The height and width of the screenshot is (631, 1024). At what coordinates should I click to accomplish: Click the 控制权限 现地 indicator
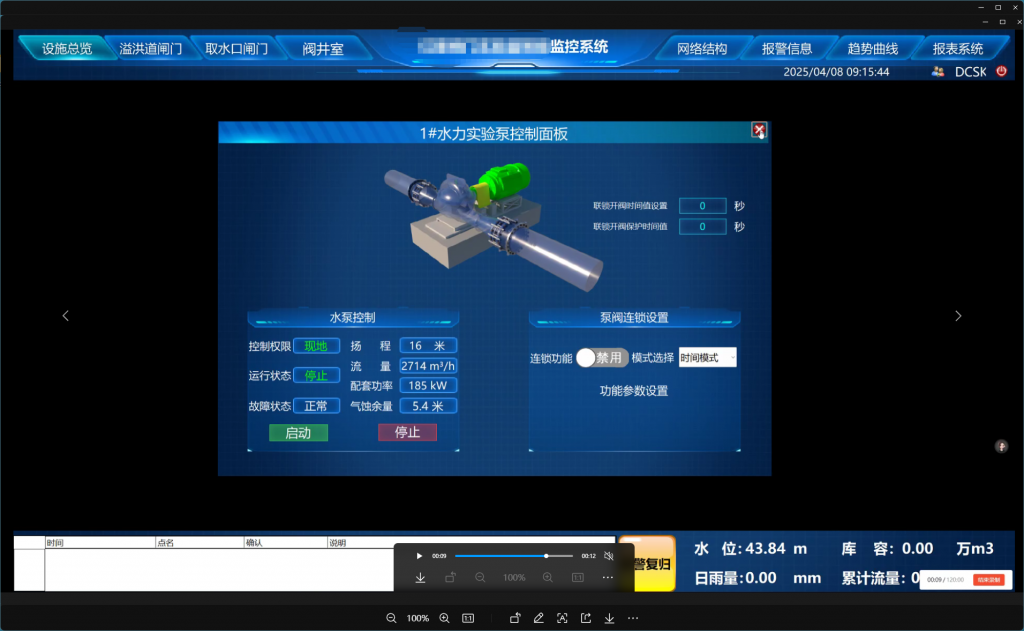pos(316,346)
